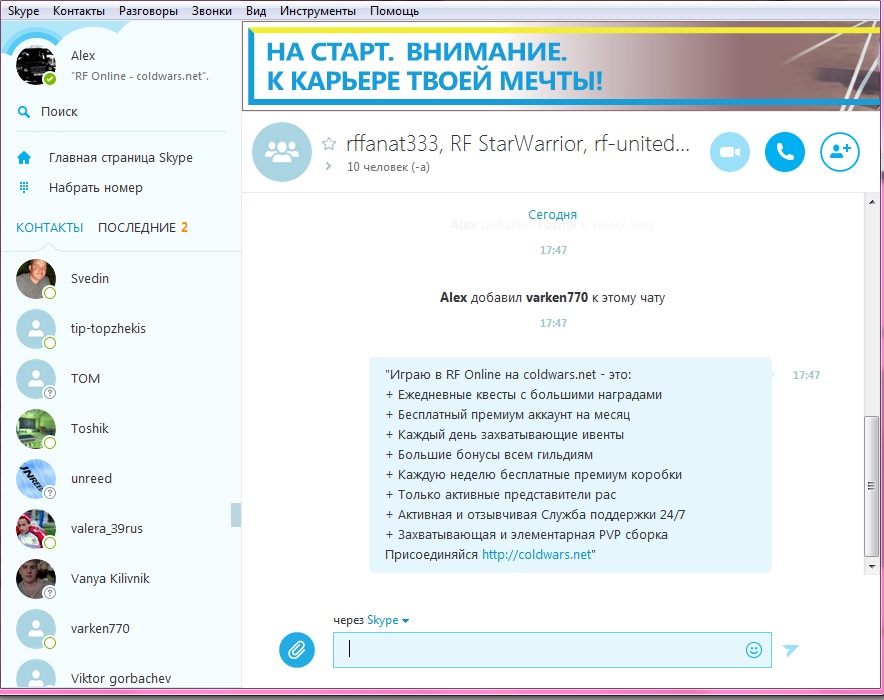Click the '10 человек (-а)' participant count
The image size is (884, 700).
[388, 167]
